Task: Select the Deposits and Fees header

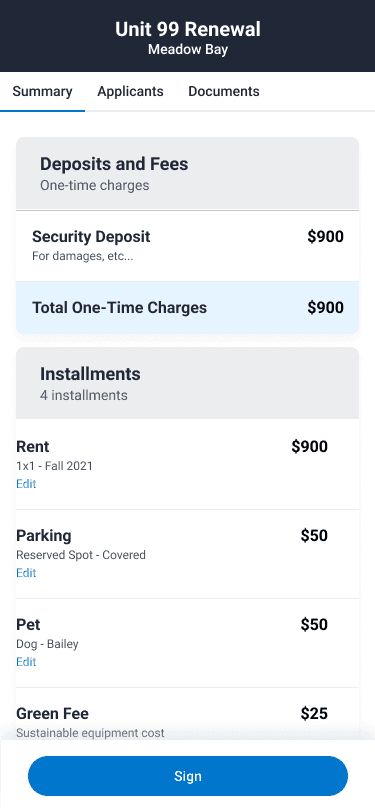Action: (x=114, y=164)
